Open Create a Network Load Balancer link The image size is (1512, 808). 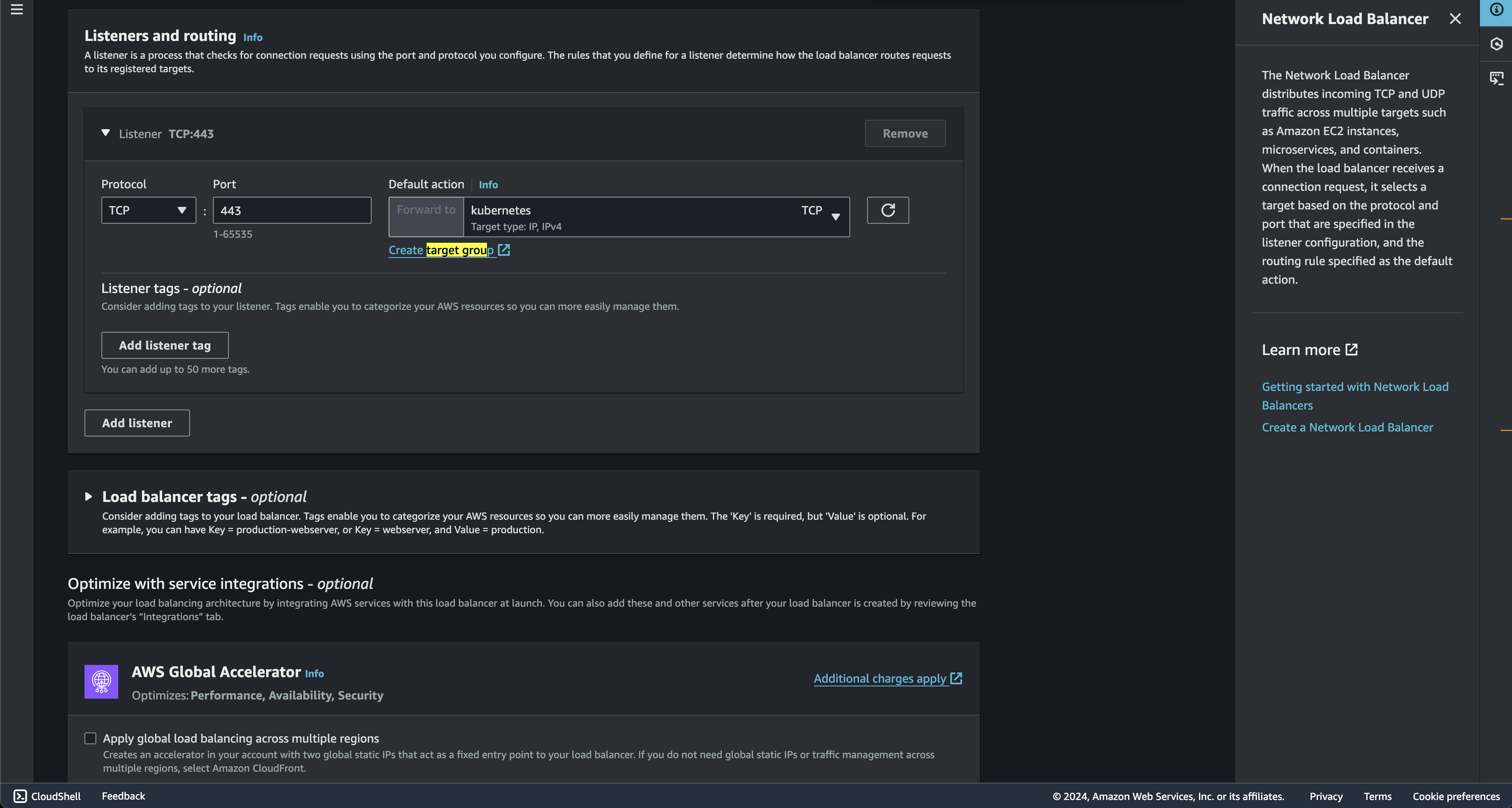tap(1347, 428)
